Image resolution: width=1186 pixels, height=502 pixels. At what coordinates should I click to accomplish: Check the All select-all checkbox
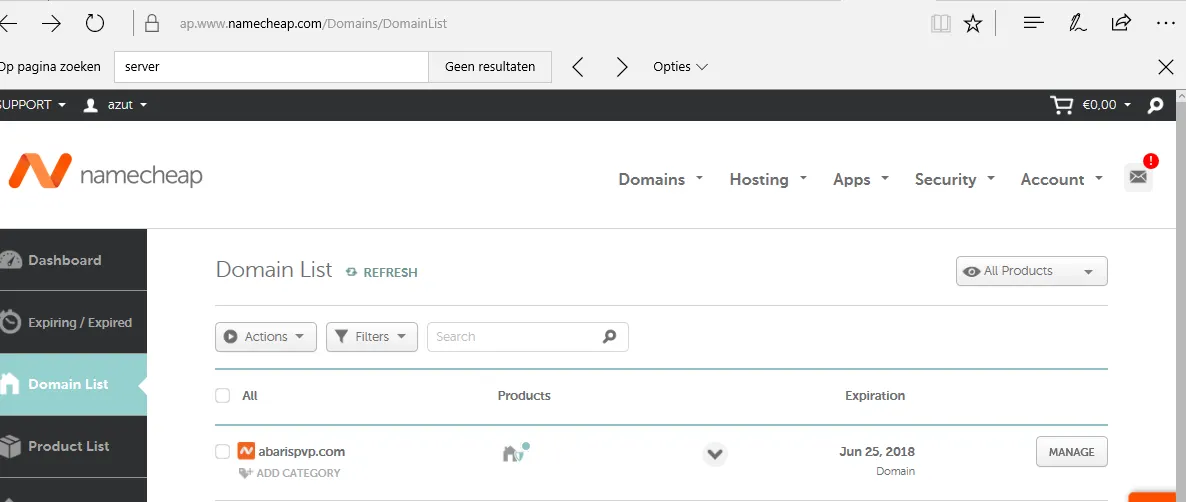tap(222, 395)
